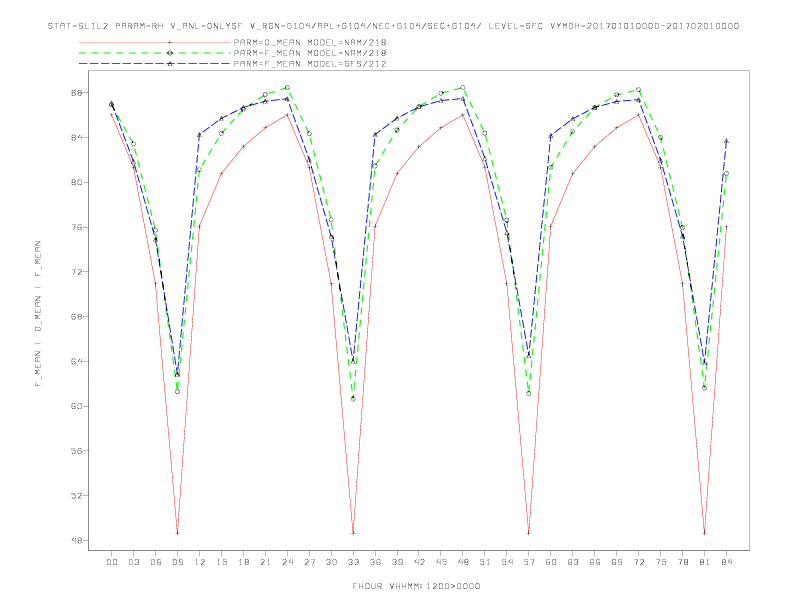The width and height of the screenshot is (792, 612).
Task: Click x-axis tick label 03
Action: pyautogui.click(x=133, y=562)
